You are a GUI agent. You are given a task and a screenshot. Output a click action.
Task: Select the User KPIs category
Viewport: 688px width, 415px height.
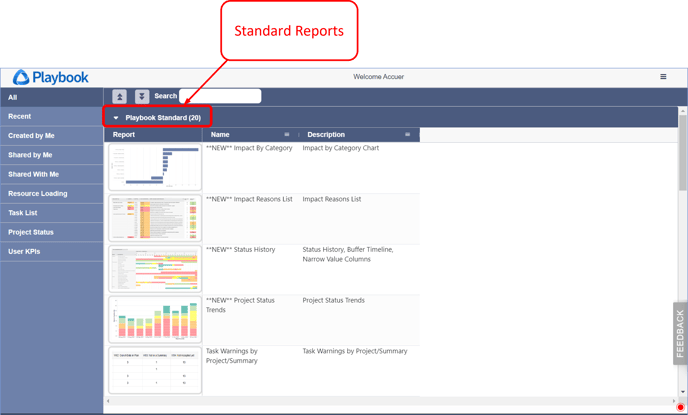(52, 252)
